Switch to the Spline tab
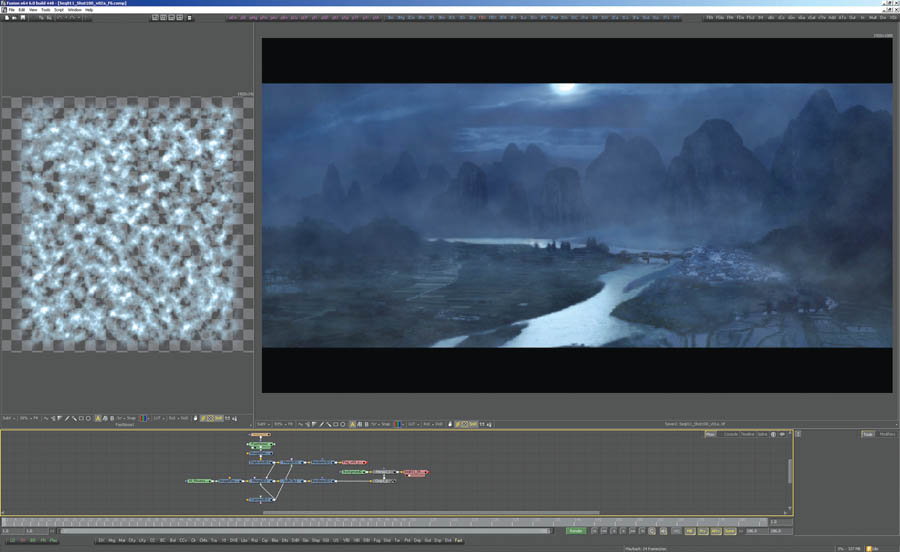Screen dimensions: 900x552 point(762,434)
